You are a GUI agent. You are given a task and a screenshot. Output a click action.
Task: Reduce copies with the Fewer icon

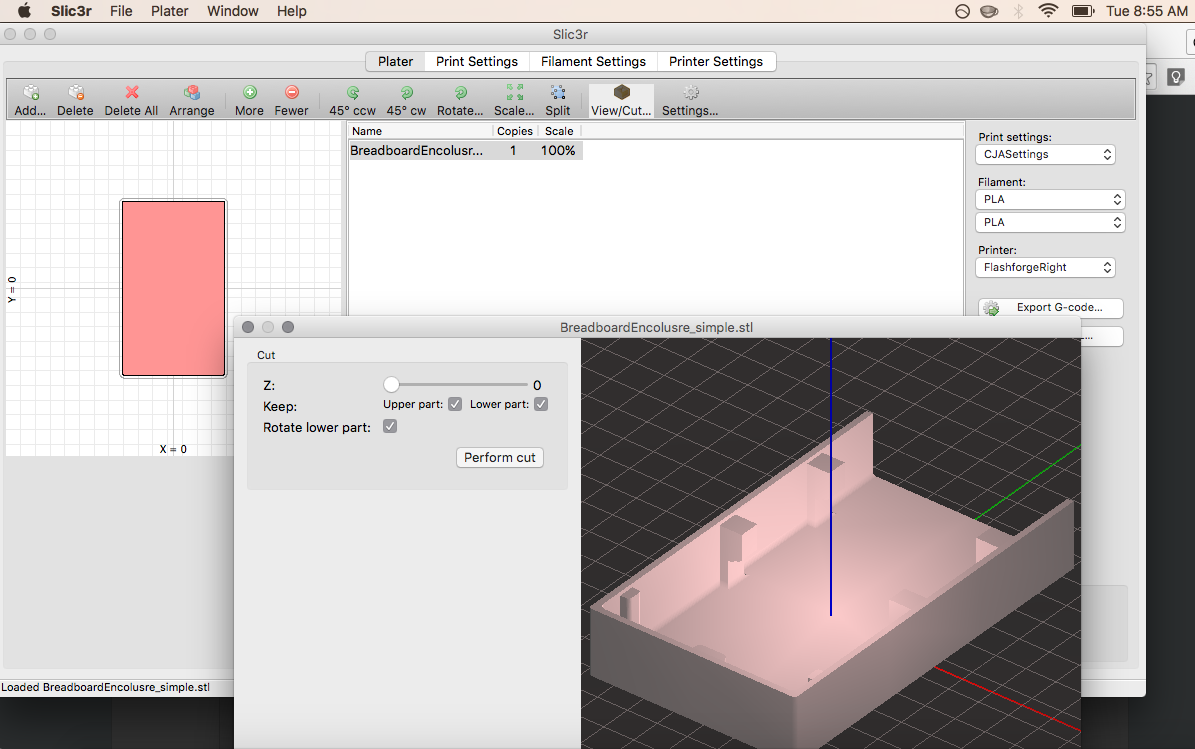point(291,92)
